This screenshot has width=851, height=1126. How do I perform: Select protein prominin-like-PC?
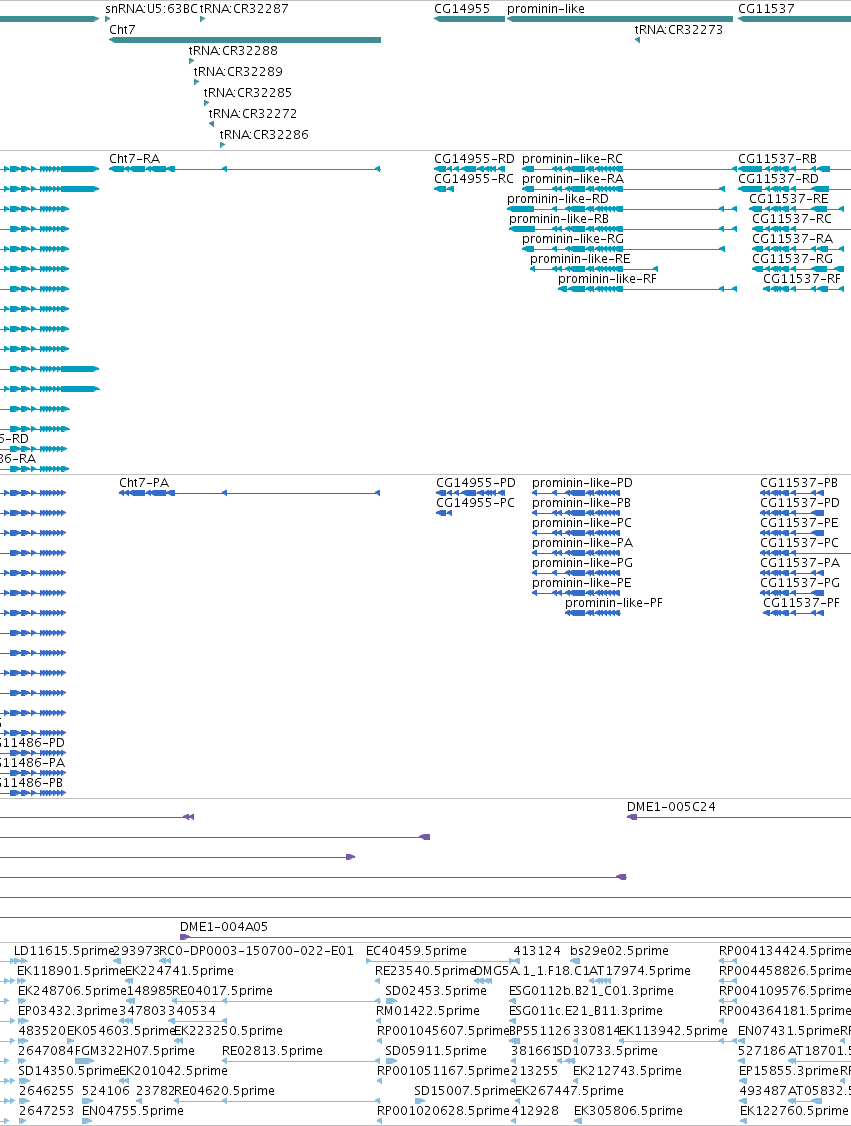582,524
